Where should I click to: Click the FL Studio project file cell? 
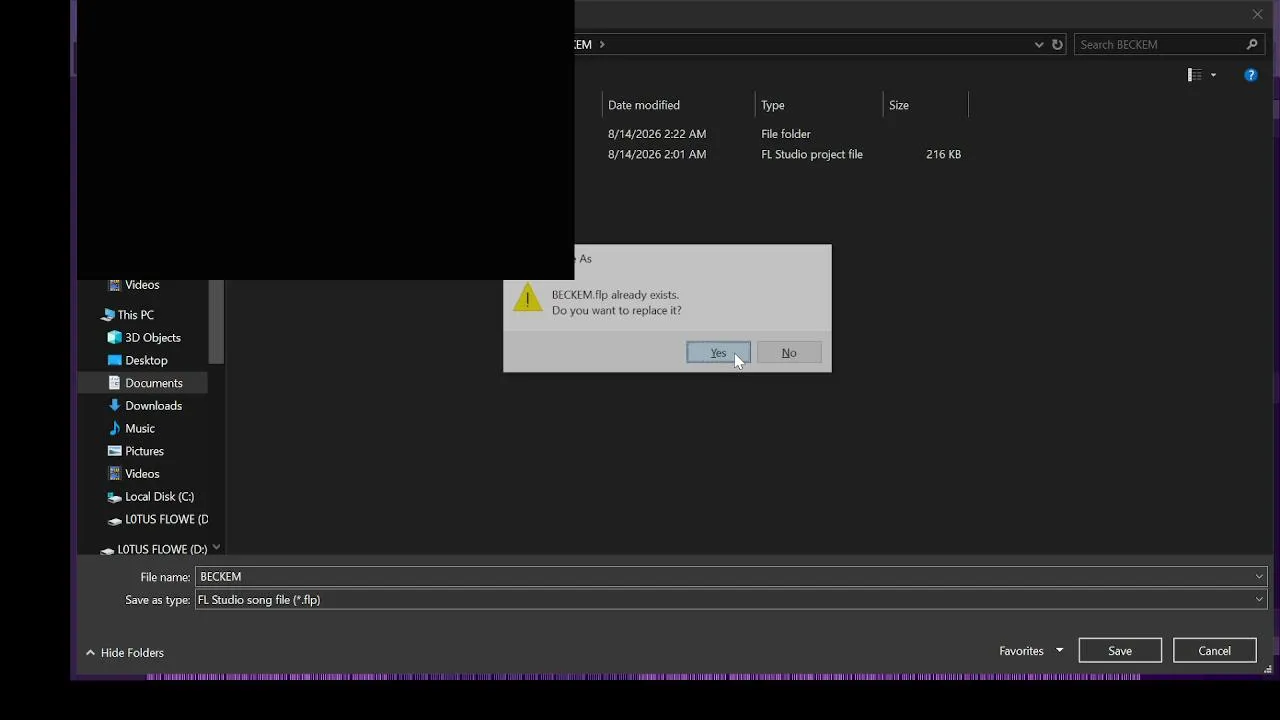point(812,155)
